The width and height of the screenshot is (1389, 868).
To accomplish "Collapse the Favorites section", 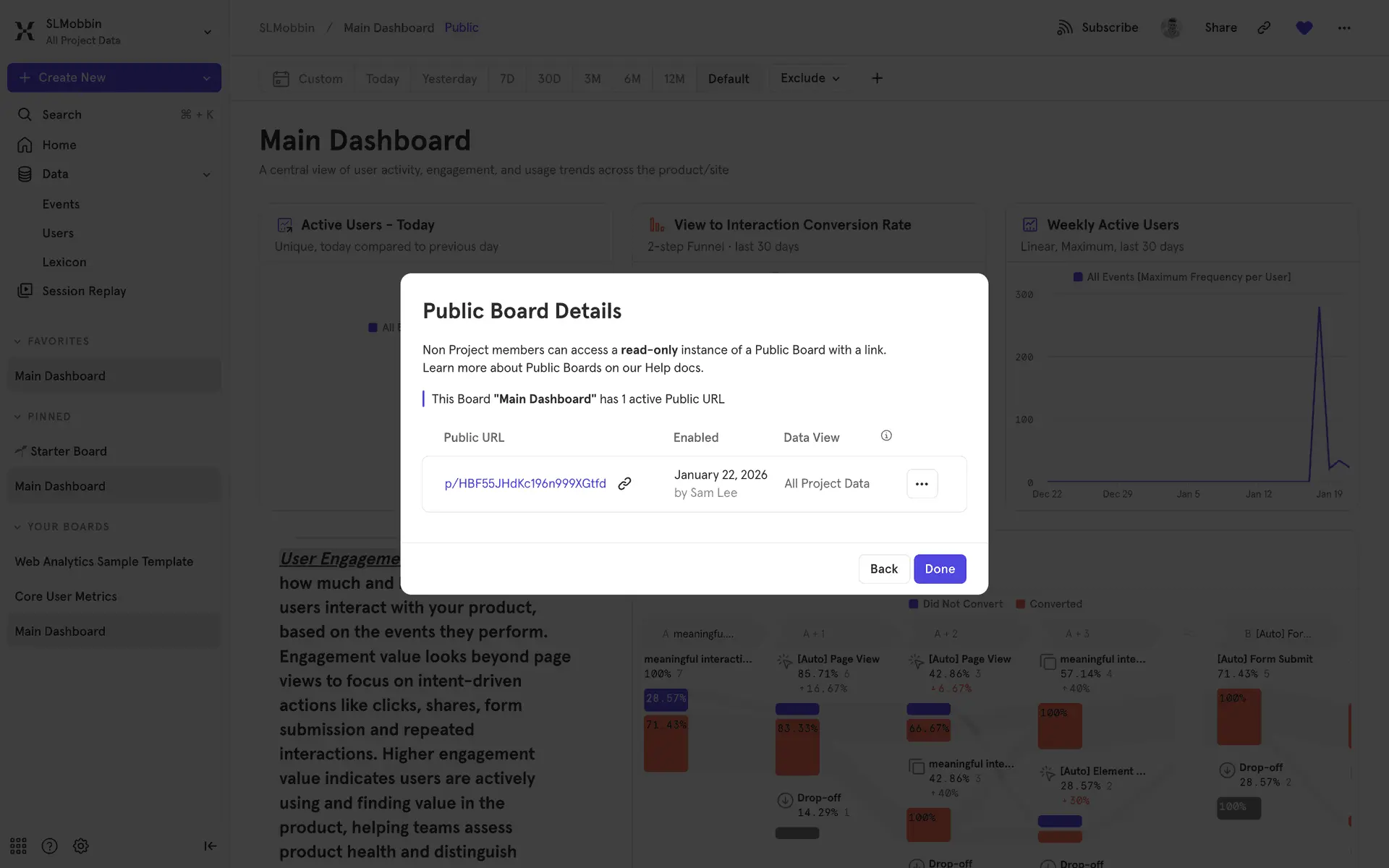I will pyautogui.click(x=18, y=341).
